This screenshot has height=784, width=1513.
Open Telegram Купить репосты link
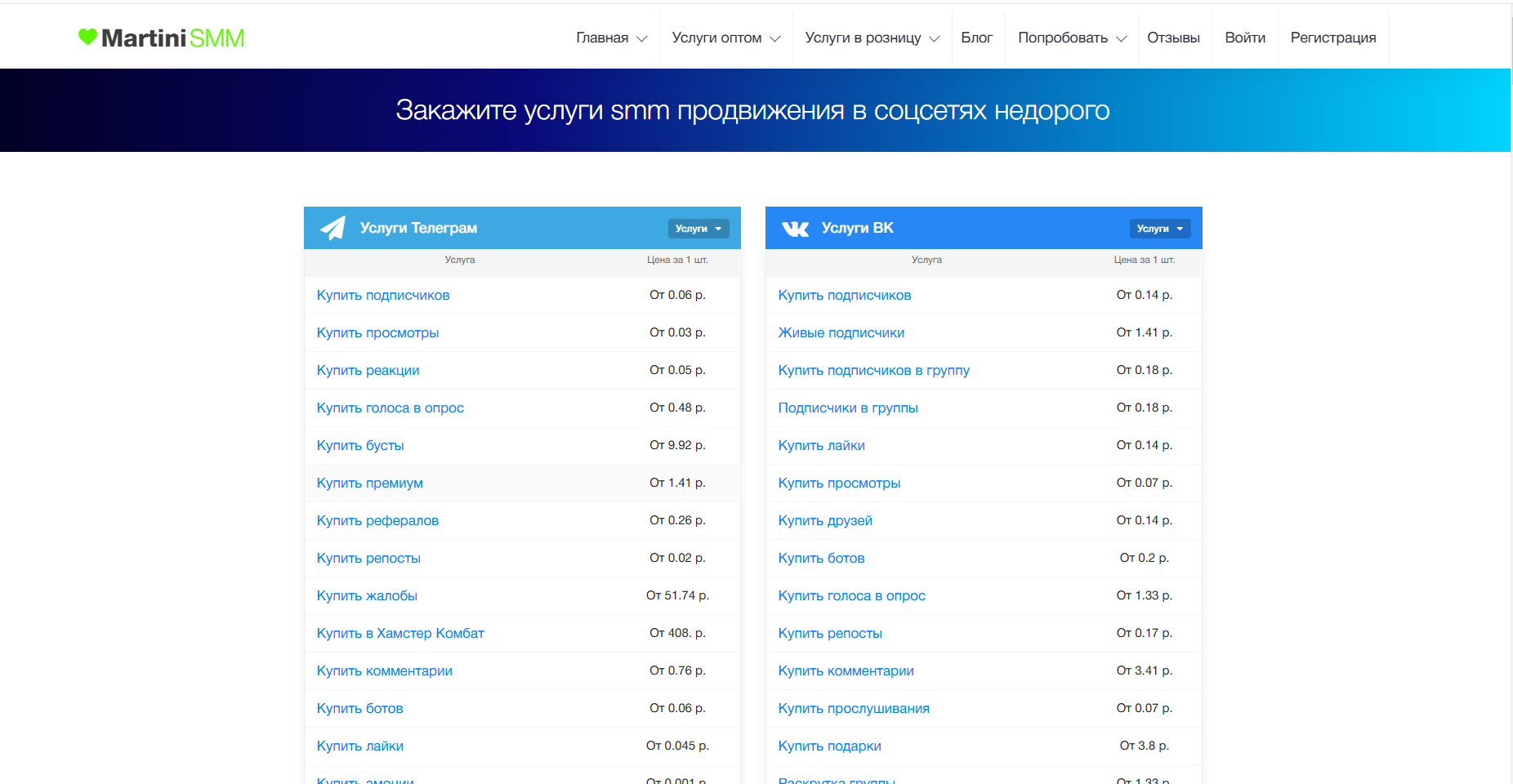368,558
